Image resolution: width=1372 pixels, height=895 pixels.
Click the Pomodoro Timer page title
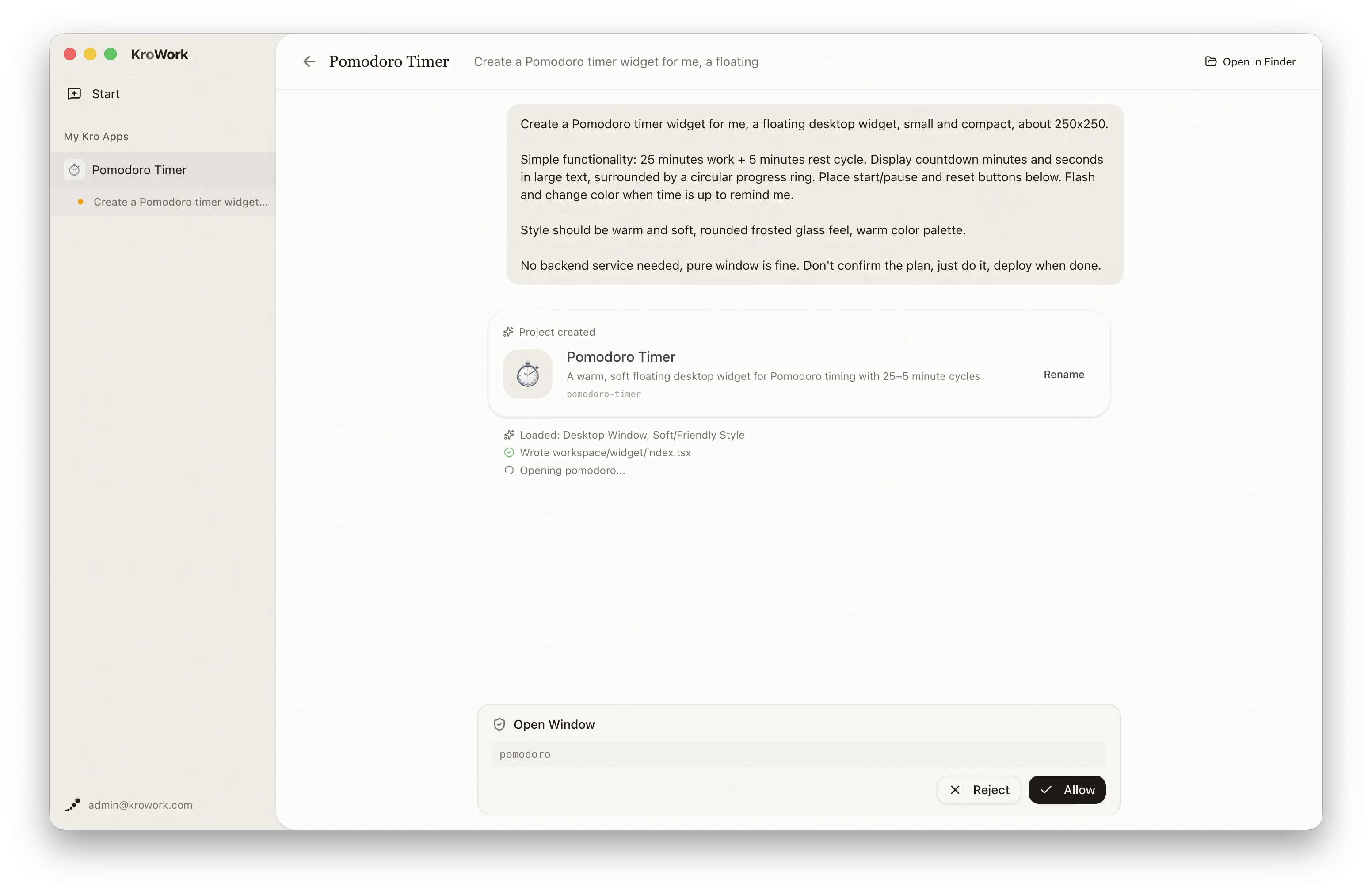[389, 62]
